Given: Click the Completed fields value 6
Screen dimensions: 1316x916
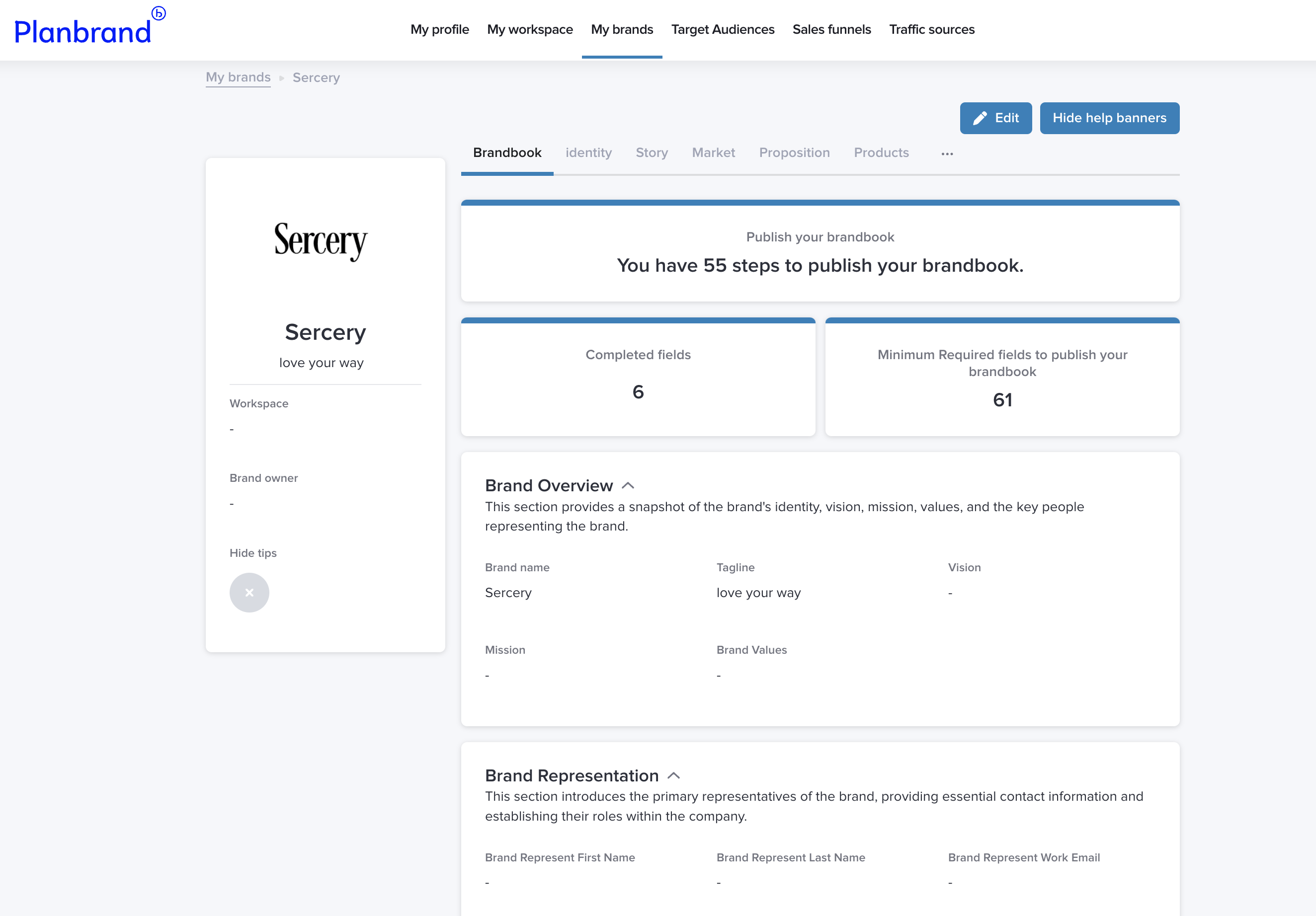Looking at the screenshot, I should click(x=638, y=392).
